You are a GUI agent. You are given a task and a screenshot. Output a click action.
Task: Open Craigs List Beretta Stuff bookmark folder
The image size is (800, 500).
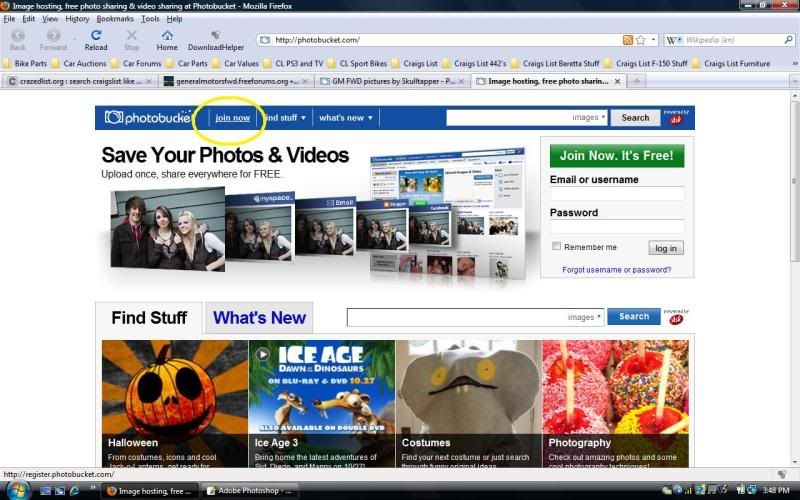(x=555, y=64)
